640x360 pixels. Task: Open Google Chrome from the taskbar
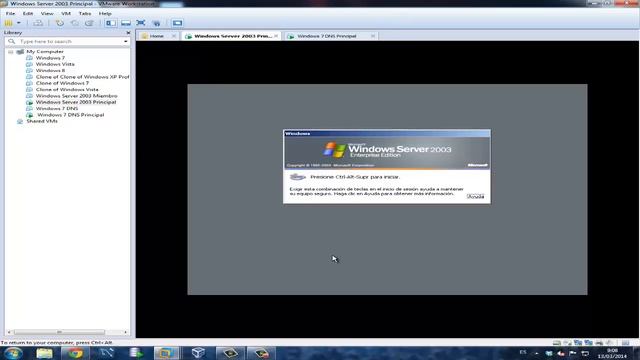75,353
